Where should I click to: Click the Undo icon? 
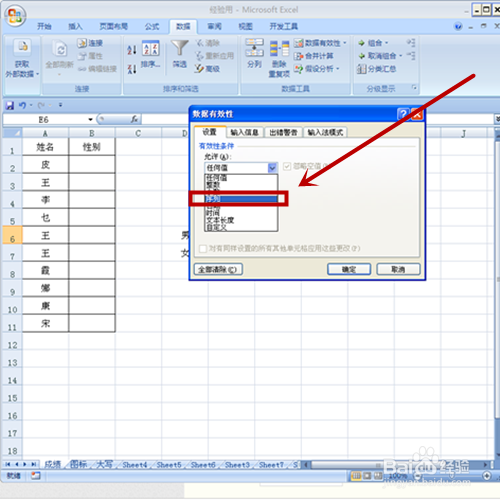[x=23, y=106]
